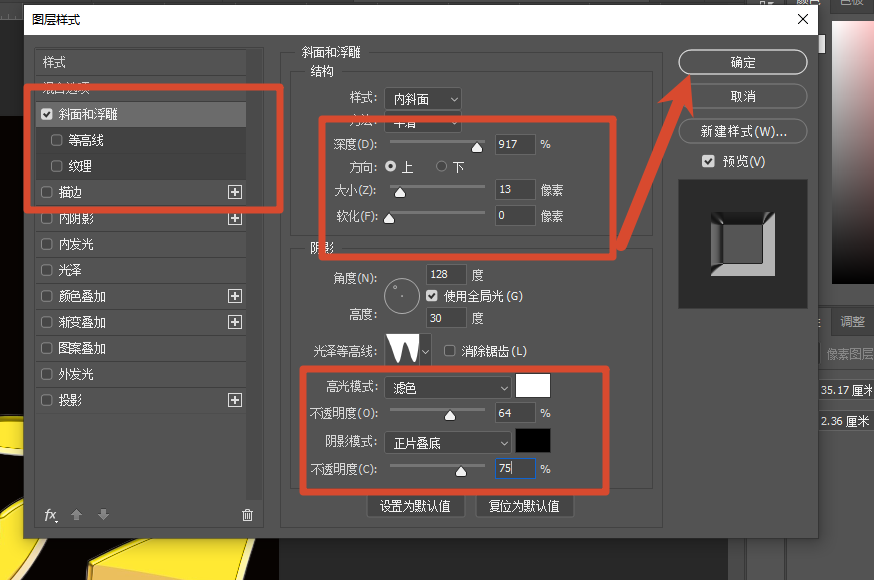Image resolution: width=874 pixels, height=580 pixels.
Task: Enable 消除锯齿 checkbox
Action: pyautogui.click(x=449, y=351)
